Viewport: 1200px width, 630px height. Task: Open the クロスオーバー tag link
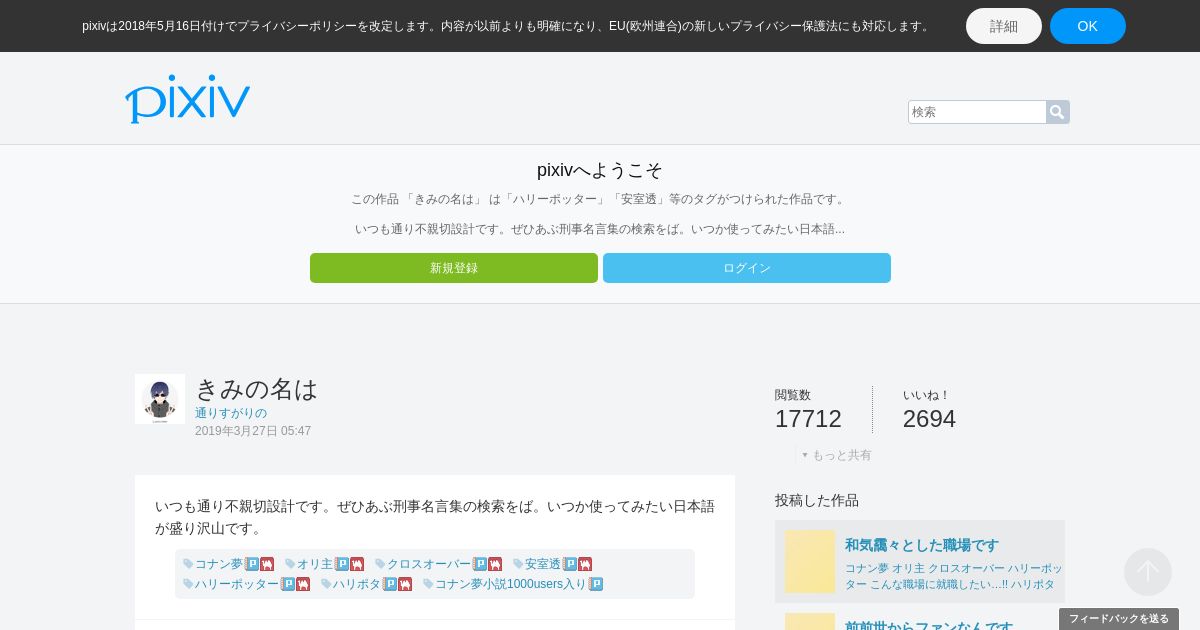429,564
